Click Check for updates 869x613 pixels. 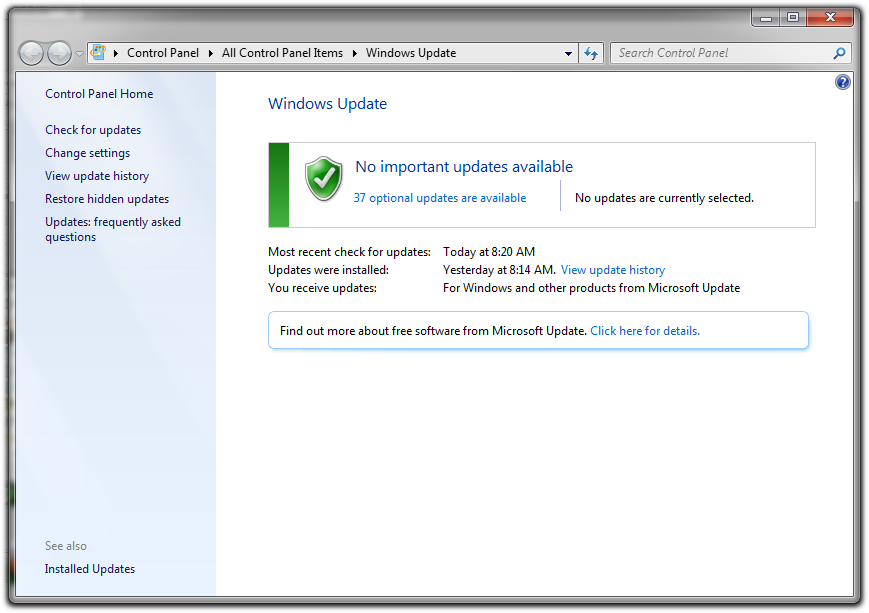[x=93, y=130]
